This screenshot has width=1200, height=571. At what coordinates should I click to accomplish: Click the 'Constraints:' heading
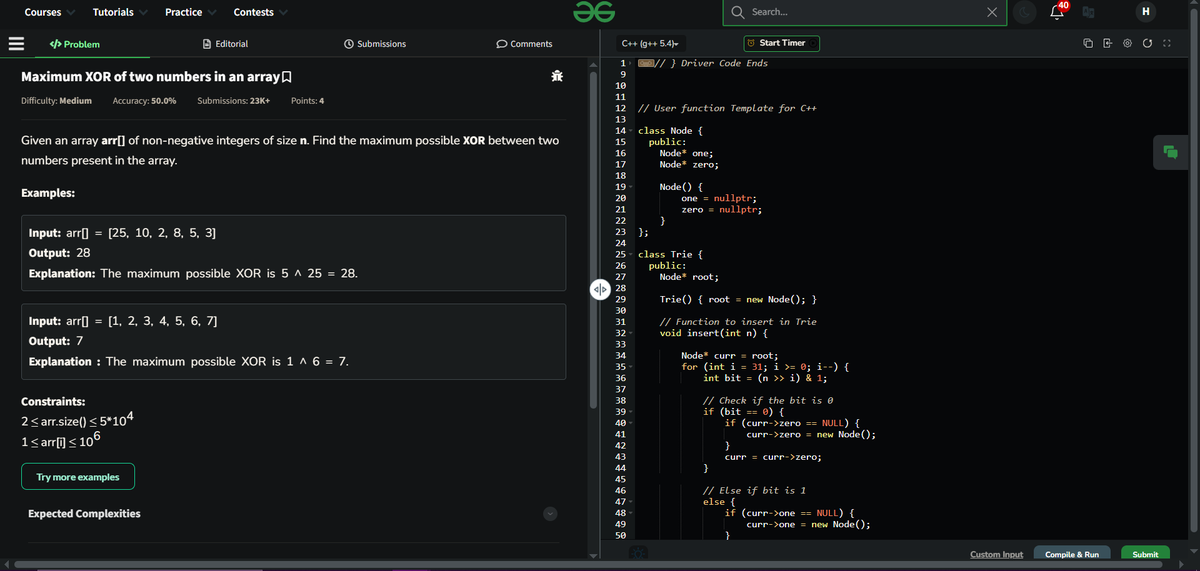coord(53,401)
